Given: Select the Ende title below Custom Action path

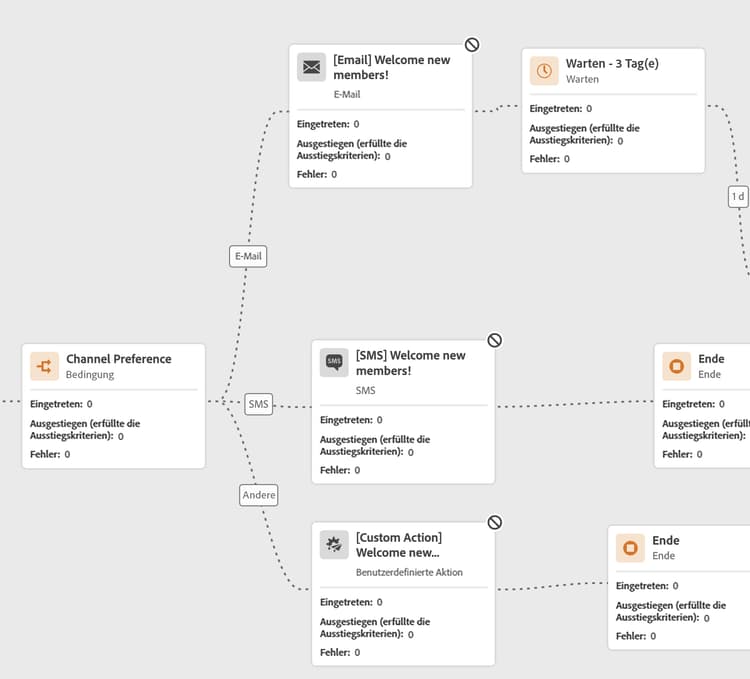Looking at the screenshot, I should (665, 540).
